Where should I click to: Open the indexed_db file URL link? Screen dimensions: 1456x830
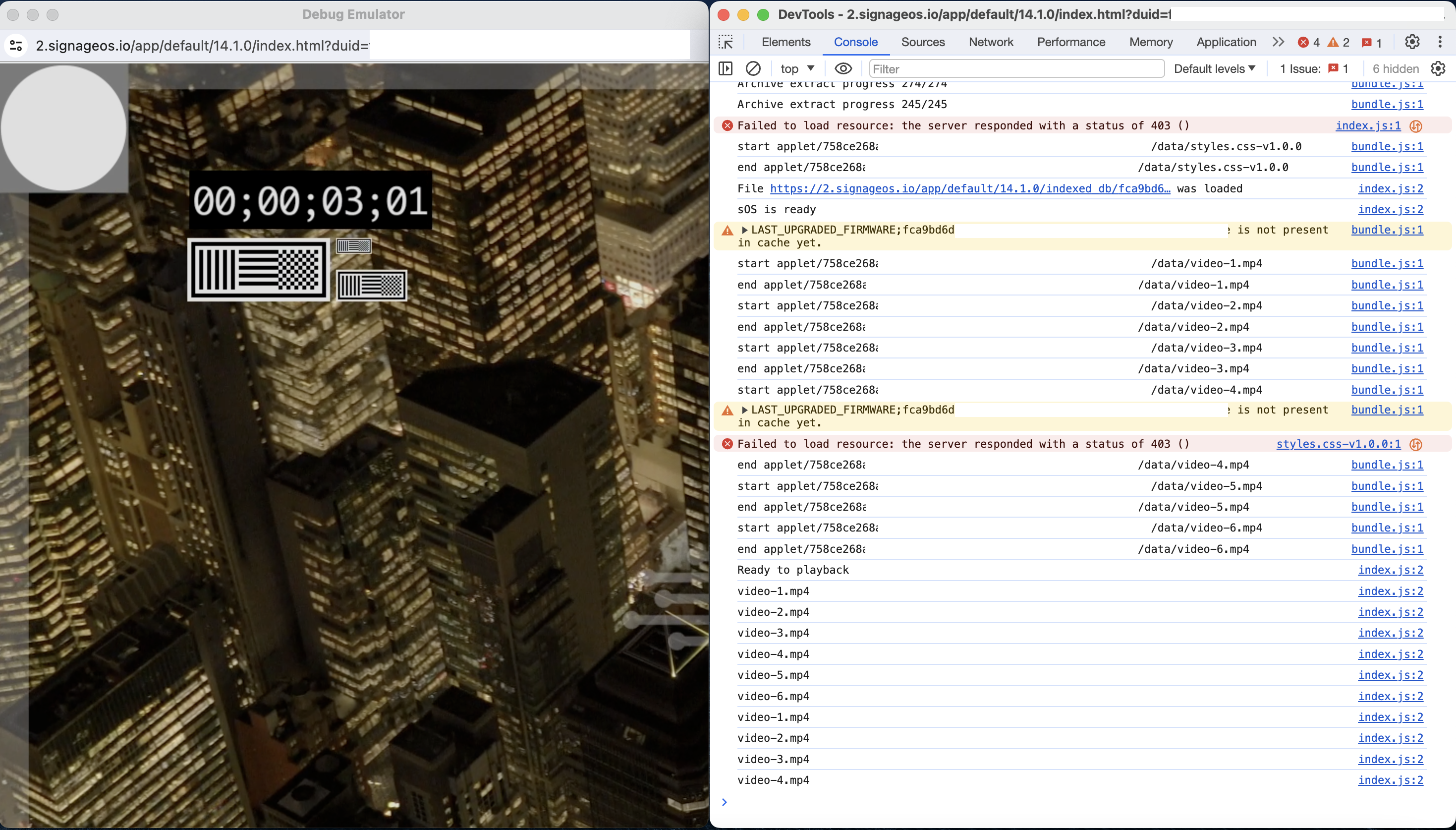pyautogui.click(x=968, y=188)
